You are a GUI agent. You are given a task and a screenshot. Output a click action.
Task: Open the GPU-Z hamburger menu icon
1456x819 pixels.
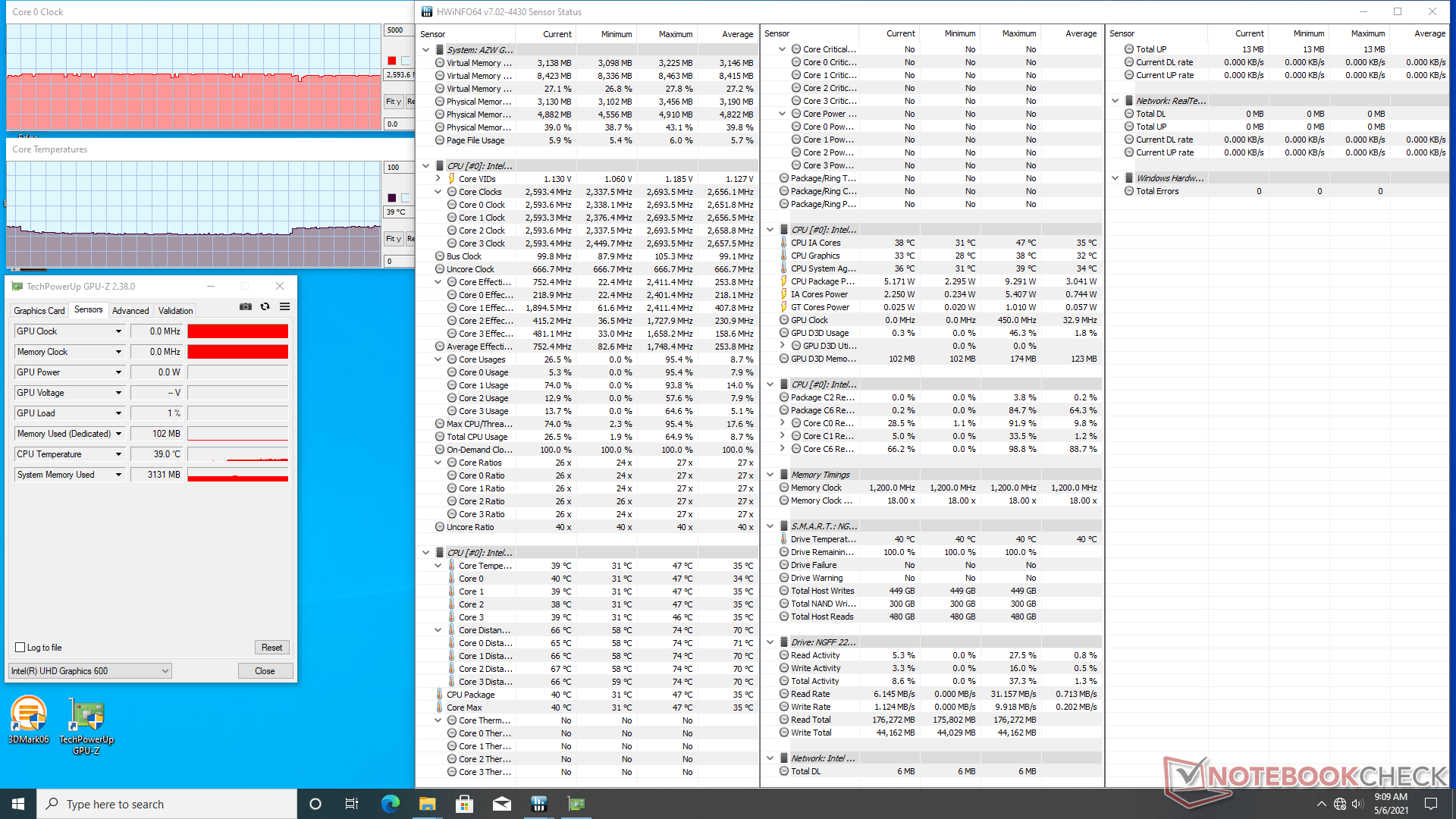pyautogui.click(x=284, y=306)
